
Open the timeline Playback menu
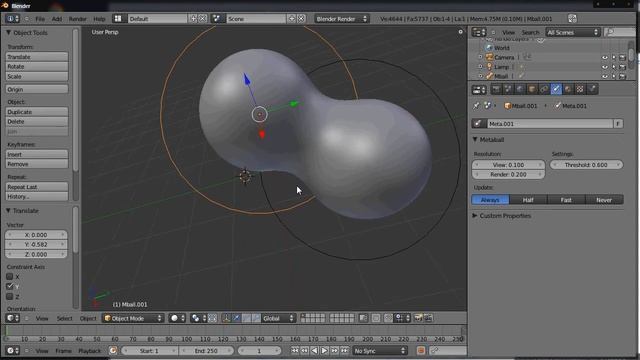click(89, 351)
